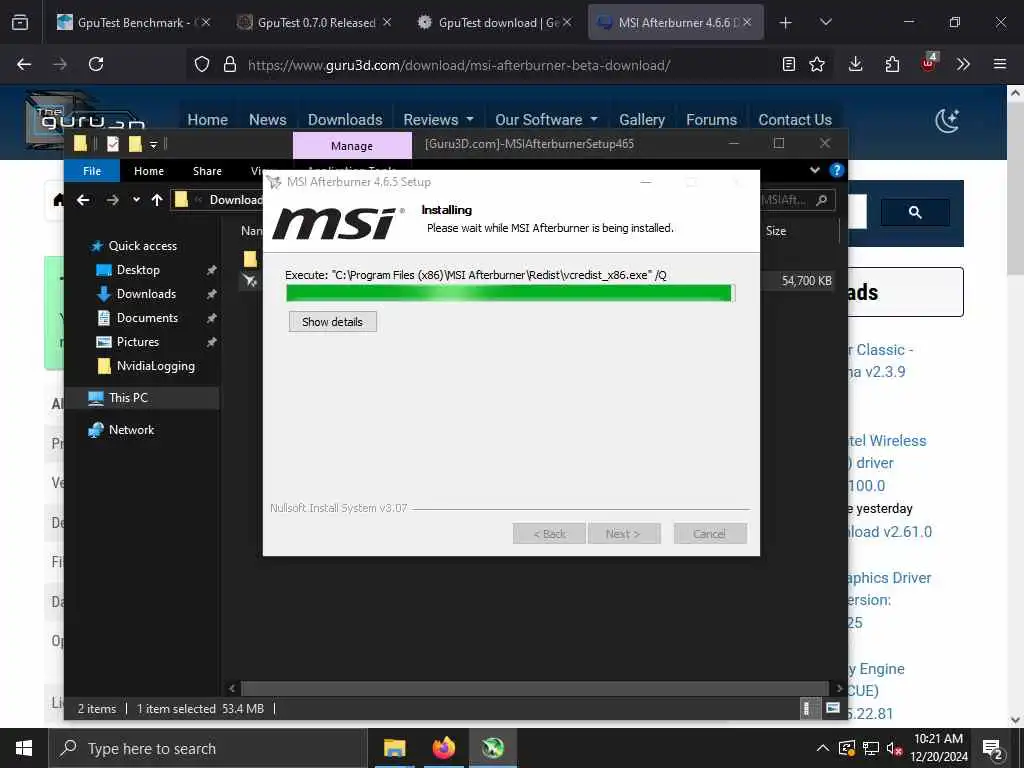Open Gallery in Guru3D navigation
This screenshot has height=768, width=1024.
pyautogui.click(x=642, y=120)
